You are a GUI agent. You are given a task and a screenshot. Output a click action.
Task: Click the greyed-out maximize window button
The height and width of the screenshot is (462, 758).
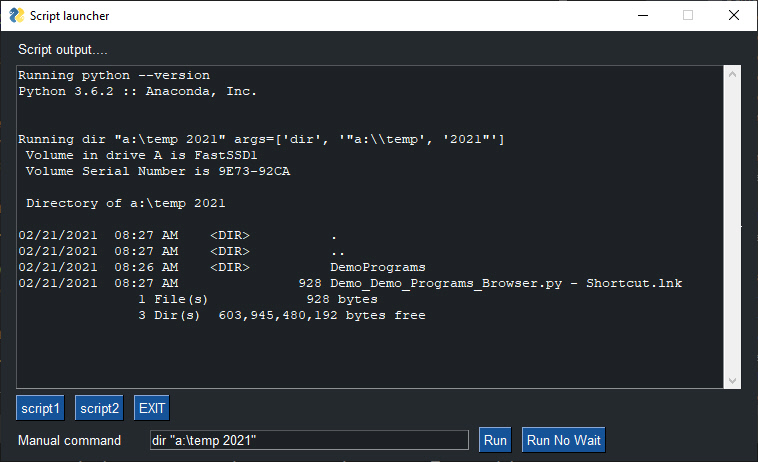688,16
